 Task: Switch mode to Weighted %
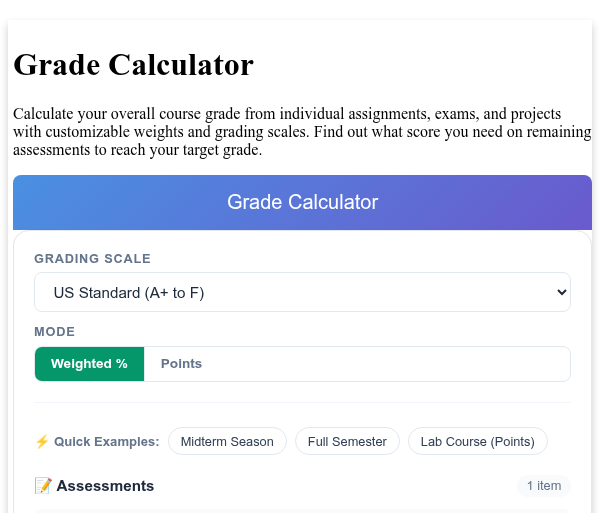click(x=90, y=364)
